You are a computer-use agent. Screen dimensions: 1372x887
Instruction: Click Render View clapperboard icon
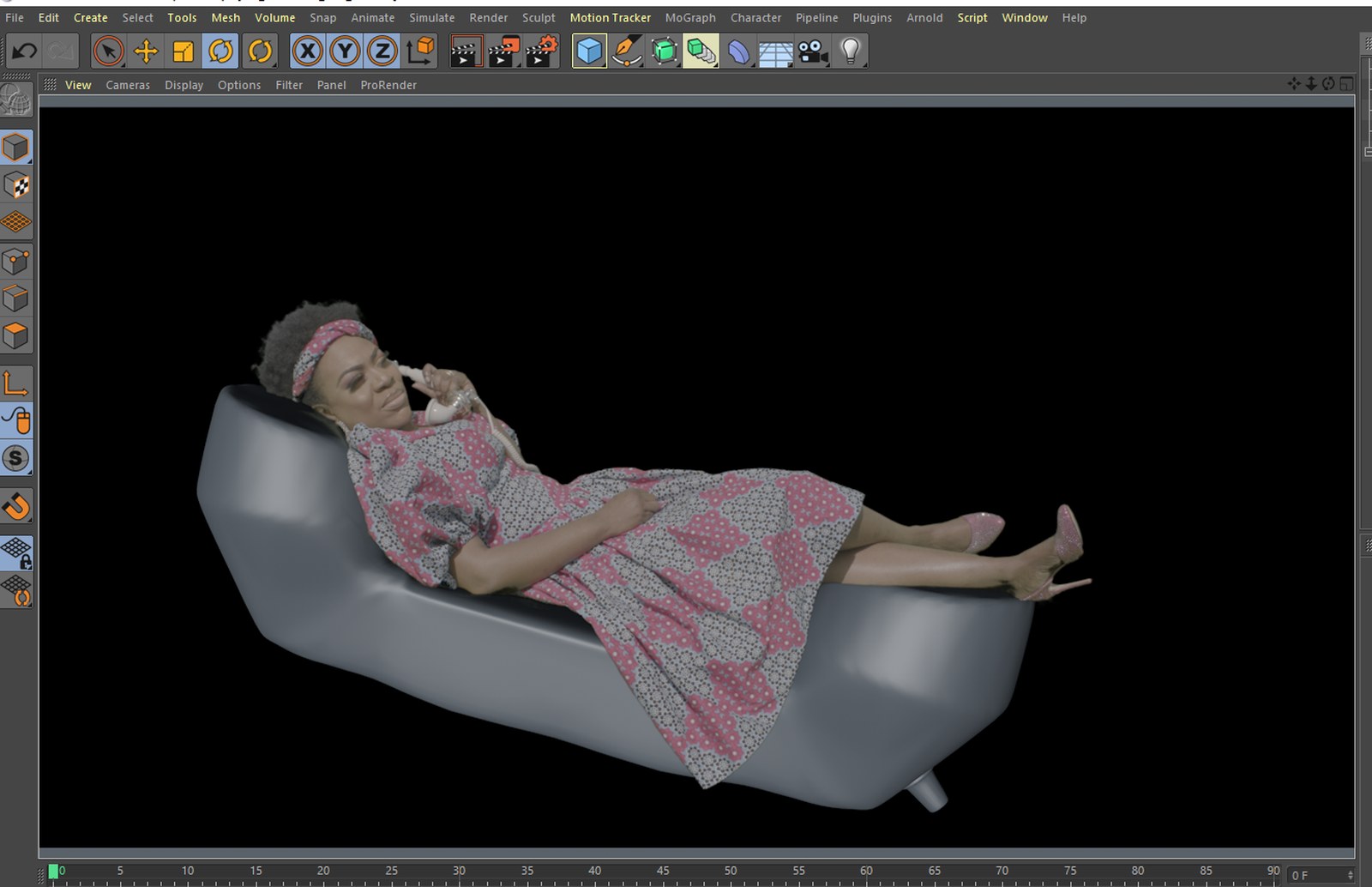point(466,51)
